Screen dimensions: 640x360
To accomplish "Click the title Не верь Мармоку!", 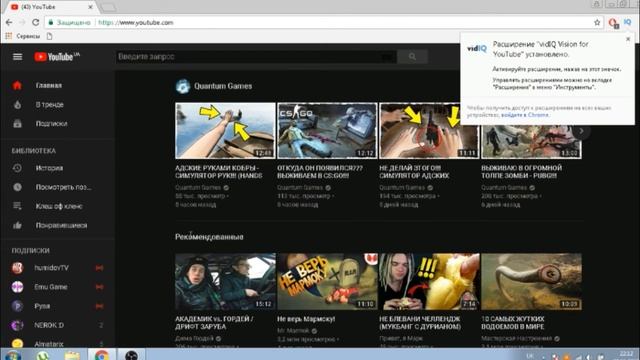I will pyautogui.click(x=306, y=319).
